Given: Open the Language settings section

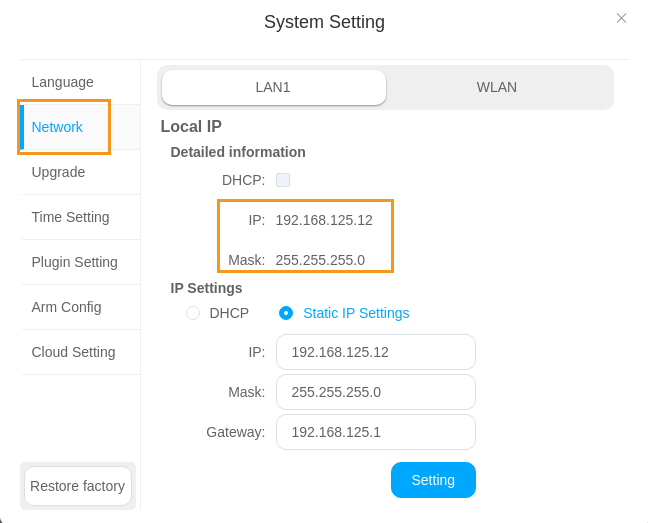Looking at the screenshot, I should pos(62,82).
